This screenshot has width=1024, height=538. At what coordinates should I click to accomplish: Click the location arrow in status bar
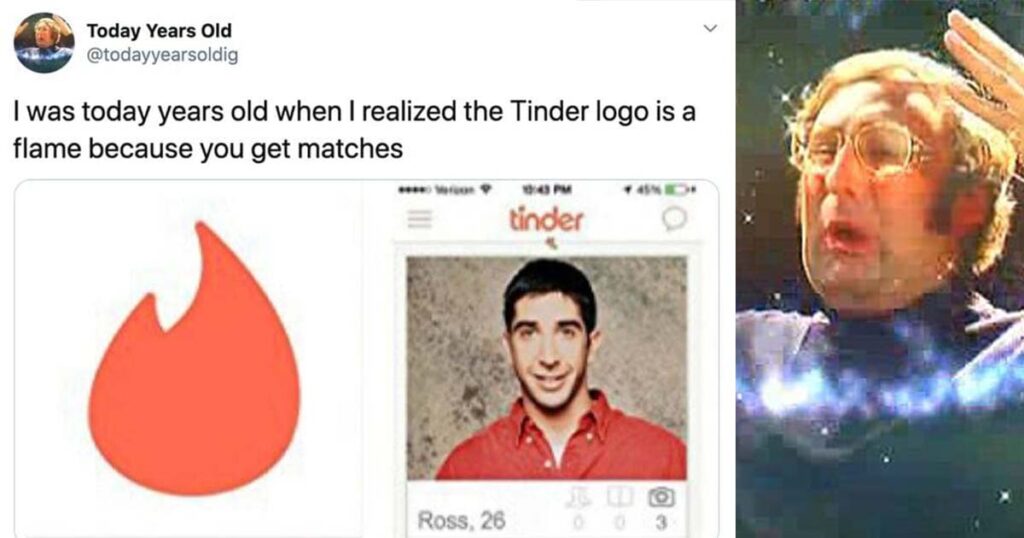pos(630,191)
